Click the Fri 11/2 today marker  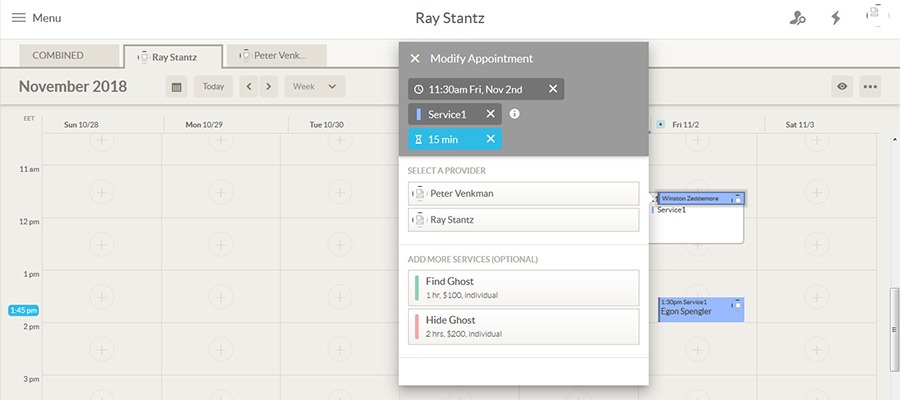coord(660,124)
